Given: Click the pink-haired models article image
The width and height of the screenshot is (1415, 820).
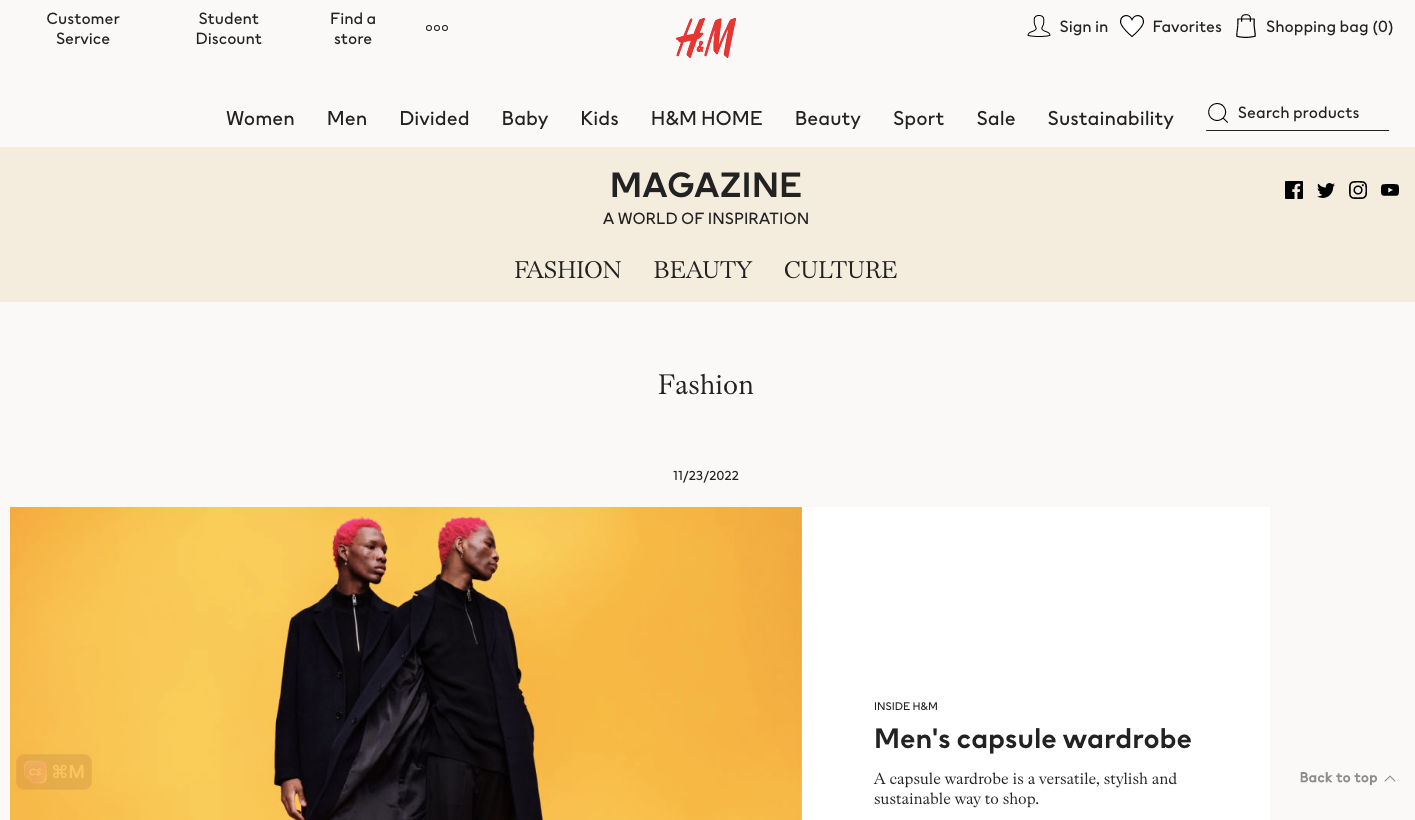Looking at the screenshot, I should tap(406, 663).
